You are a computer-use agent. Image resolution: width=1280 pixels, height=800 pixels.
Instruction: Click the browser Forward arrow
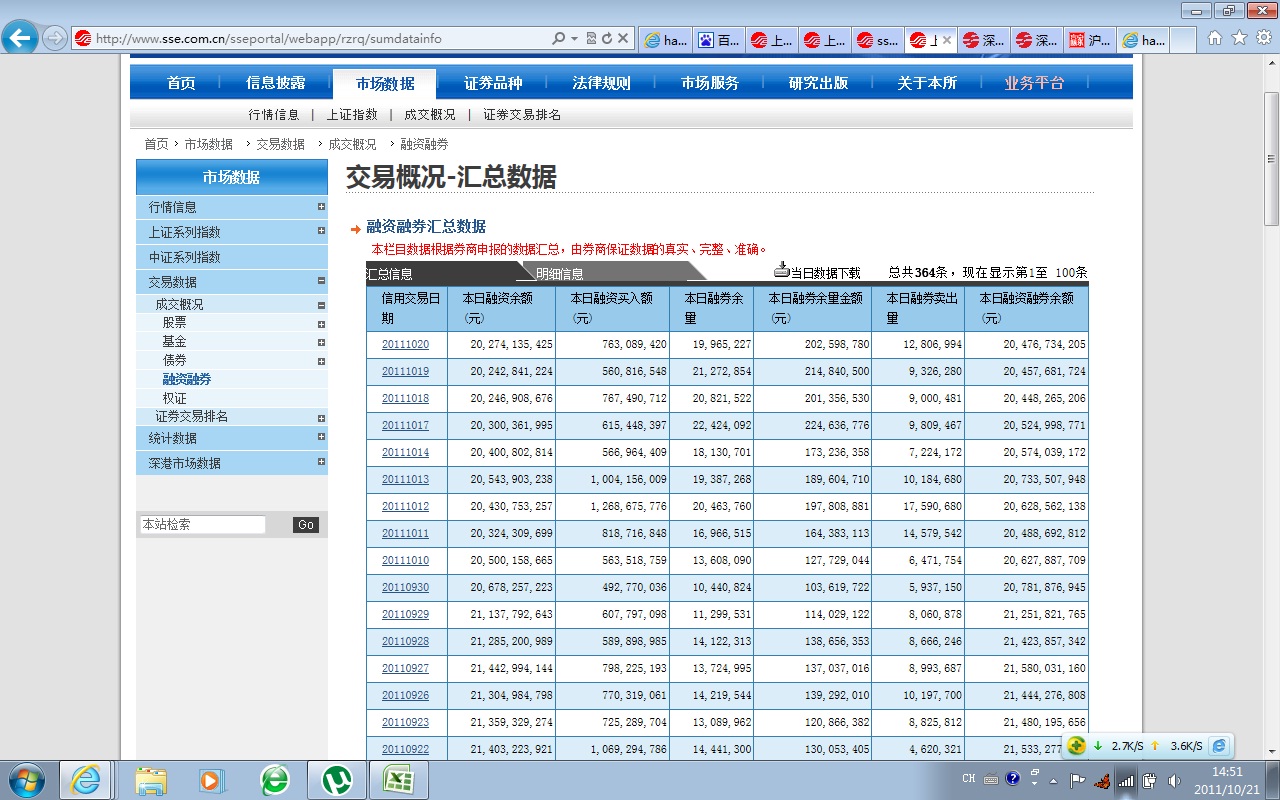point(54,39)
